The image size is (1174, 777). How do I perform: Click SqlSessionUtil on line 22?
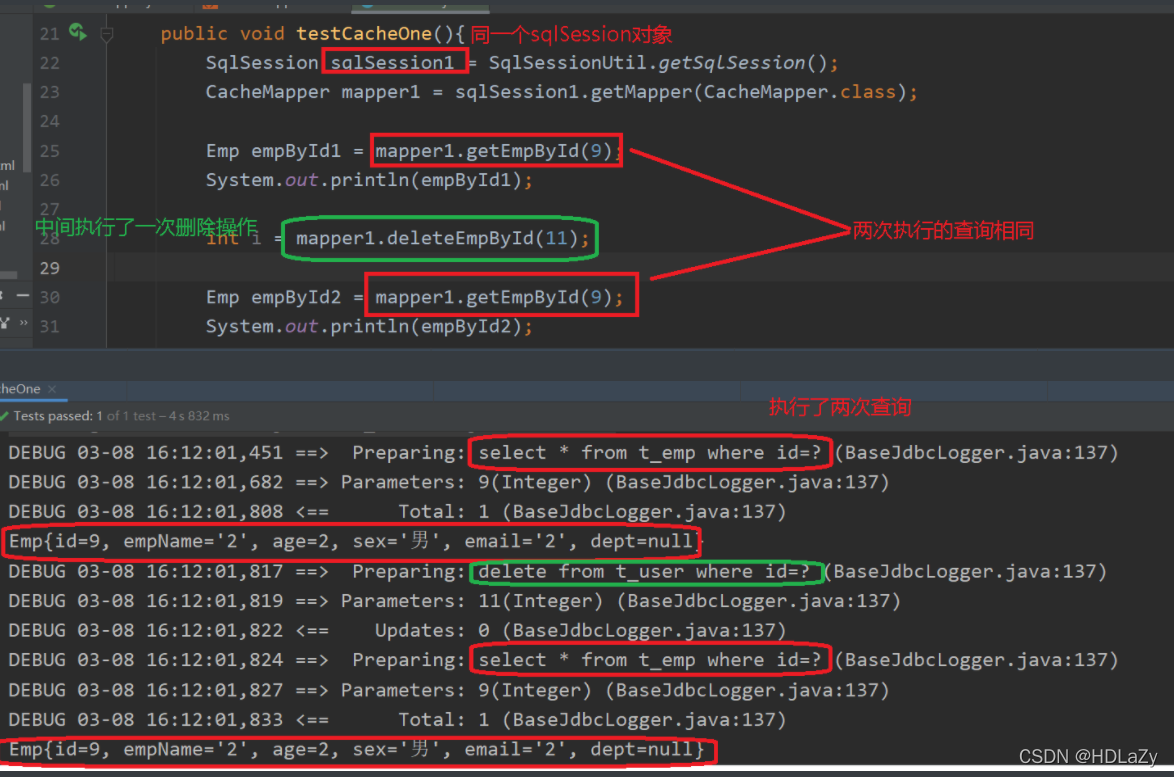(x=567, y=63)
